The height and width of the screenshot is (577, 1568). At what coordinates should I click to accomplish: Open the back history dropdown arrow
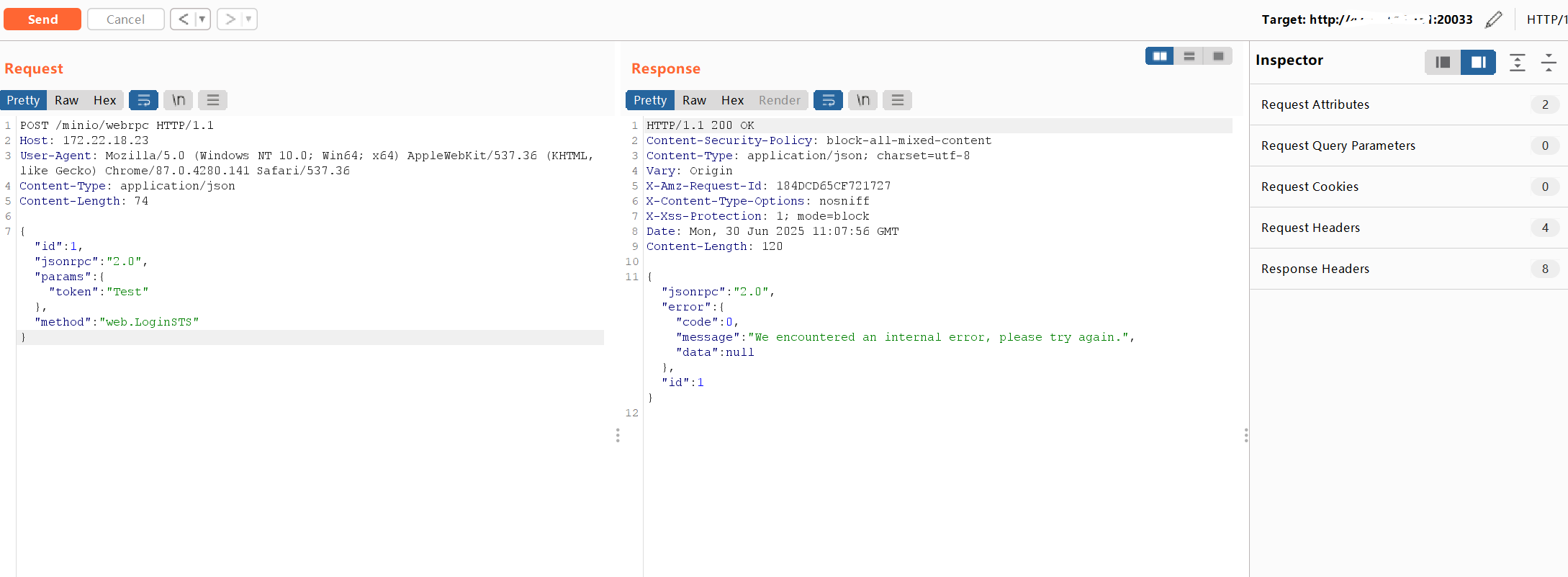point(202,19)
